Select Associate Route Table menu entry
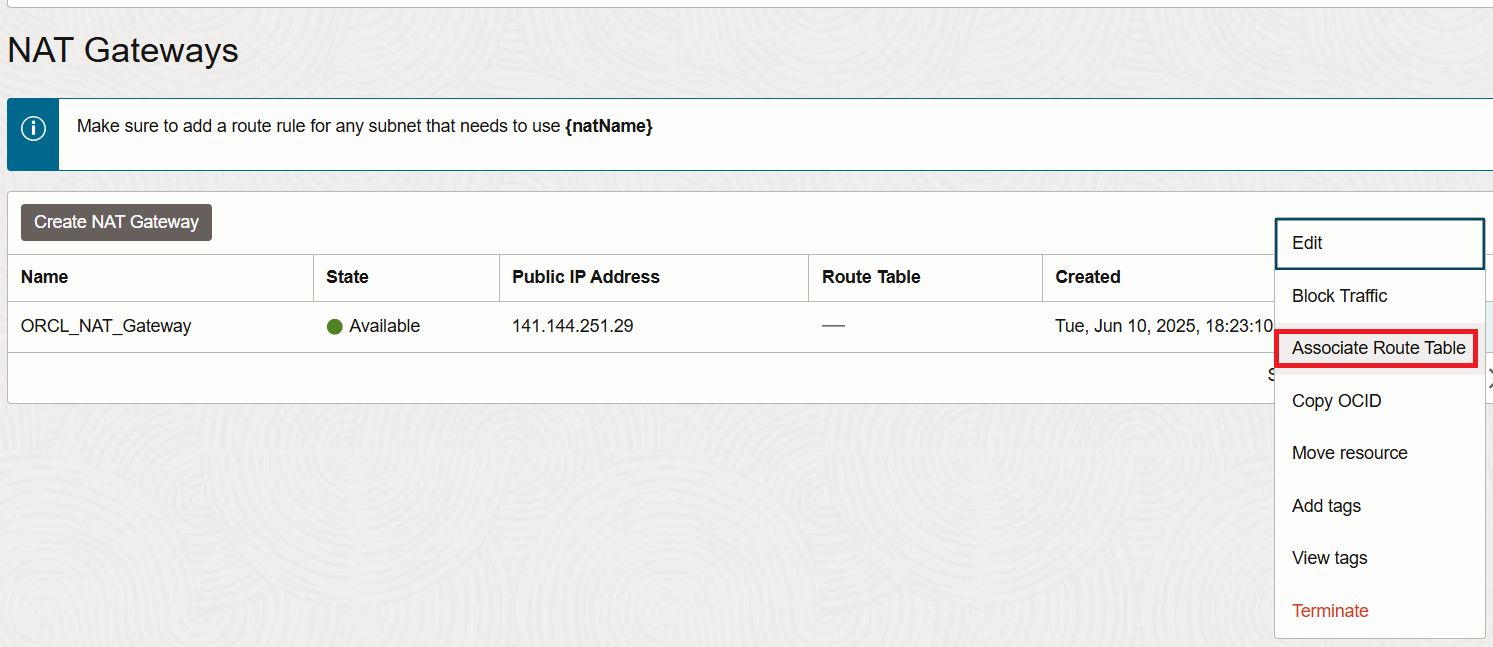This screenshot has width=1493, height=647. 1378,348
